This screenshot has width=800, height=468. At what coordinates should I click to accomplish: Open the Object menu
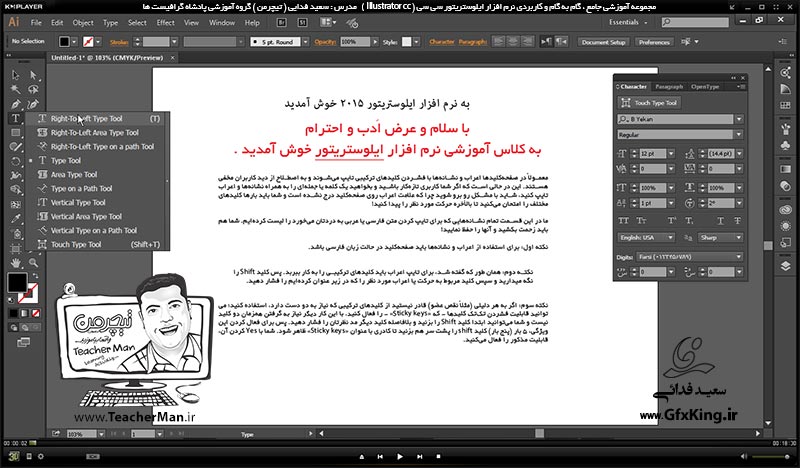coord(83,22)
